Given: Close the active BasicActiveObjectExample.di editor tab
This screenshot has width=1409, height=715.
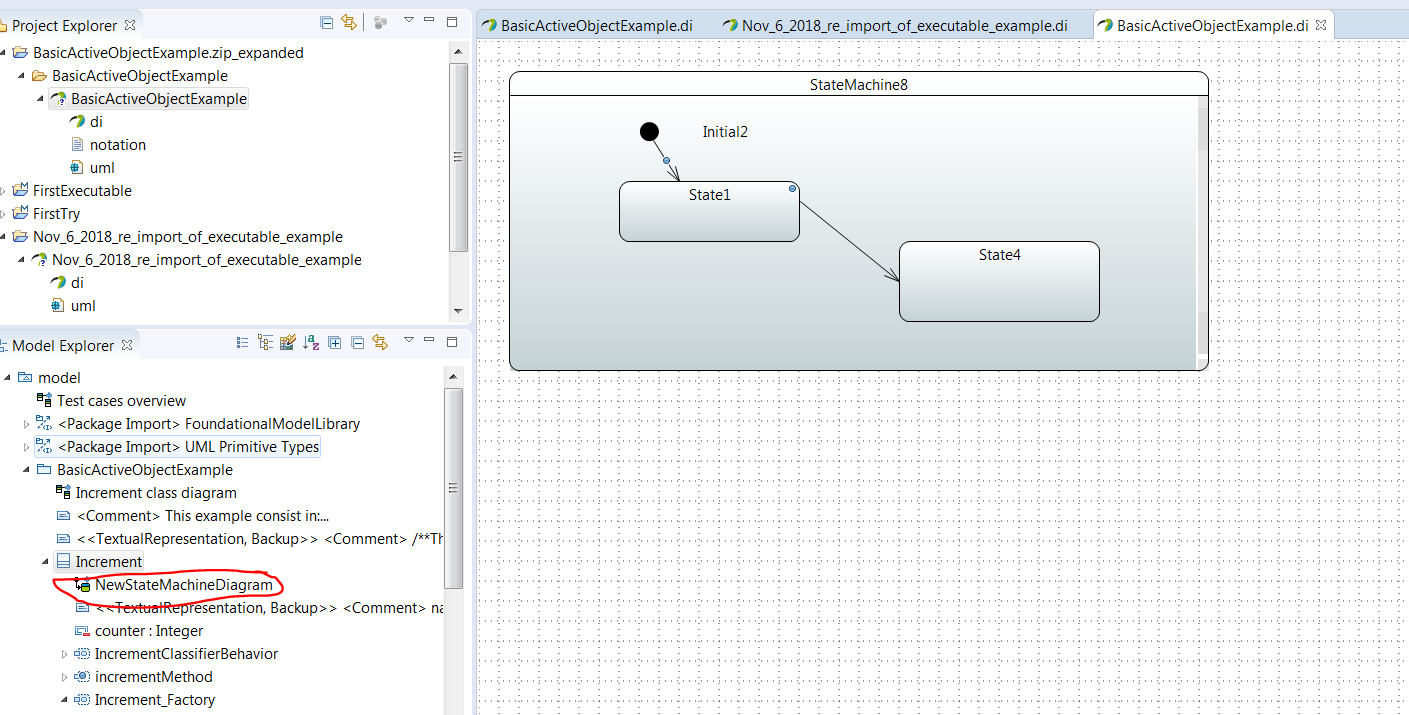Looking at the screenshot, I should click(x=1322, y=24).
